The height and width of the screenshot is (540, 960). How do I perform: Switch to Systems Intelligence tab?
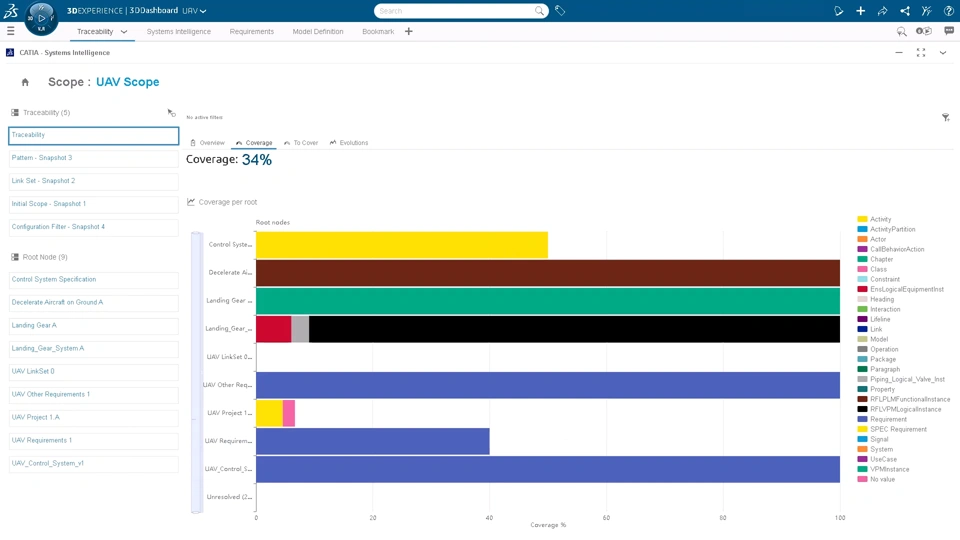178,31
